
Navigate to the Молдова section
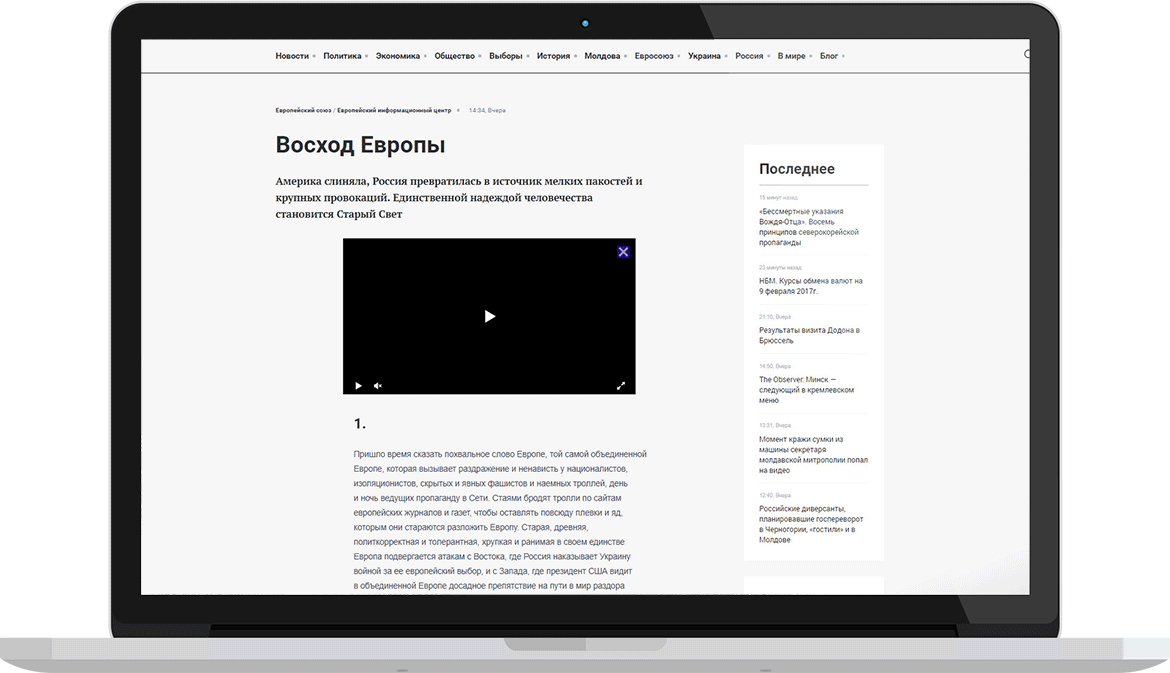[x=602, y=56]
